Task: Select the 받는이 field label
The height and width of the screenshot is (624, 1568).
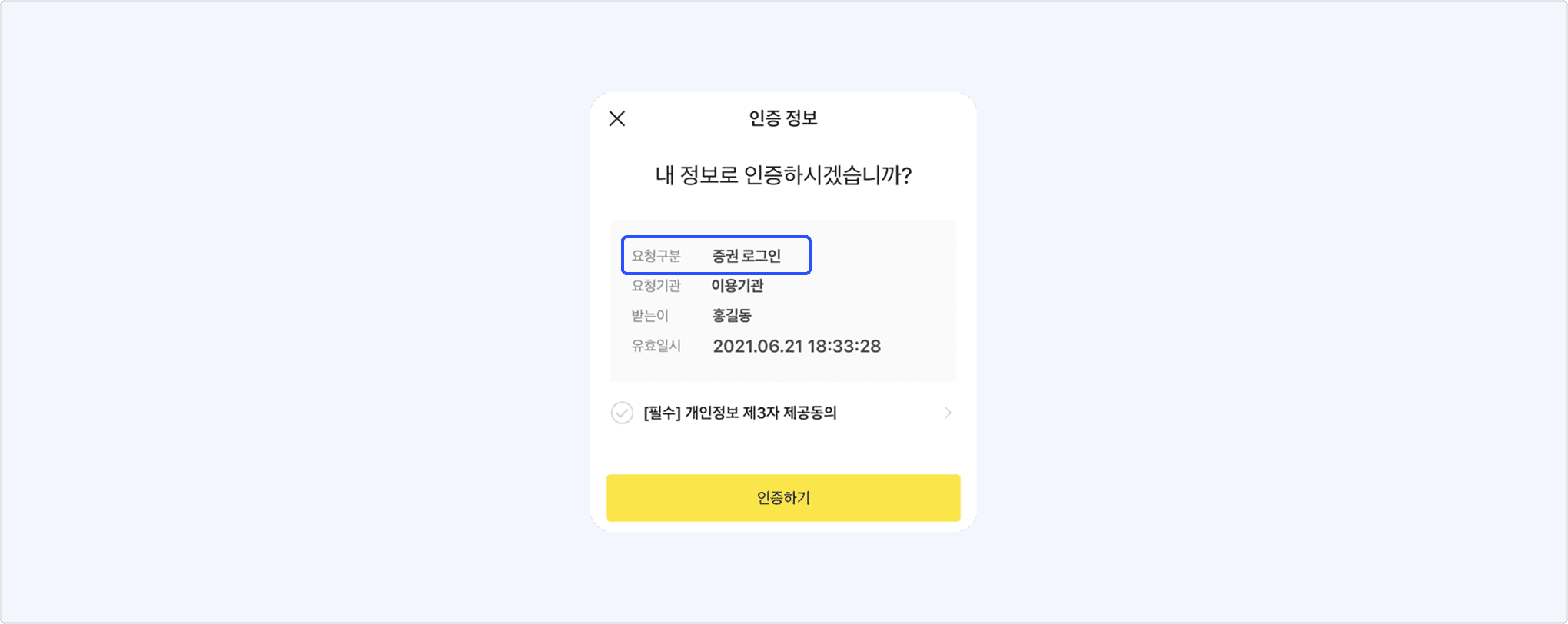Action: point(650,316)
